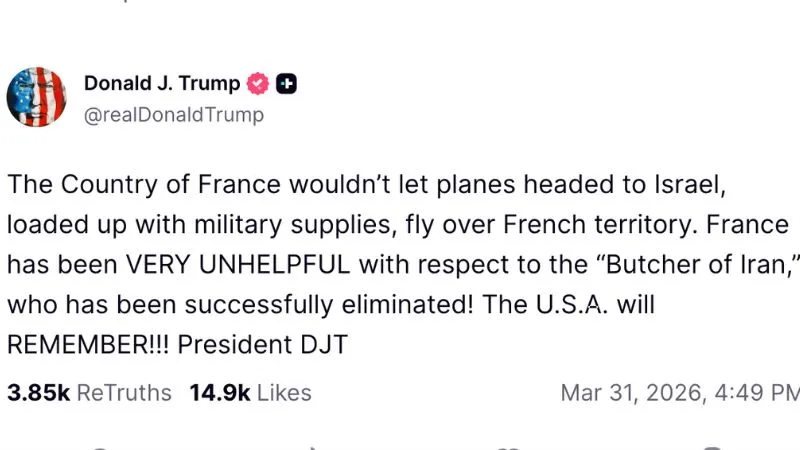Click the black plus badge beside name
Viewport: 800px width, 450px height.
[286, 84]
